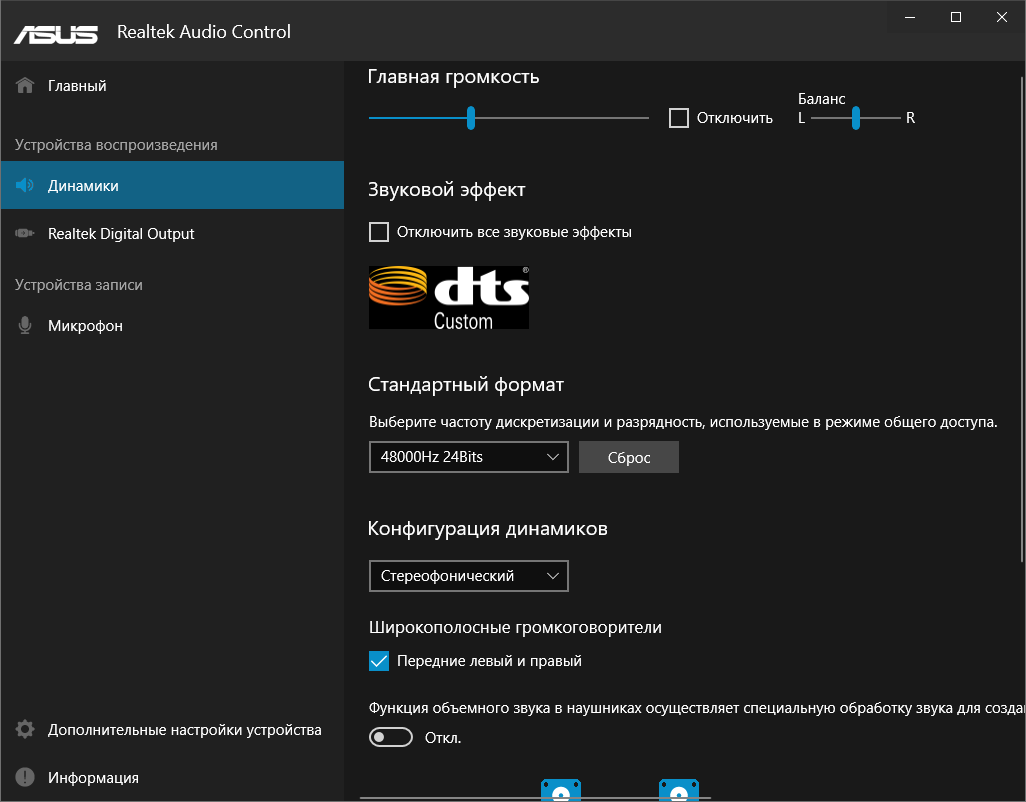
Task: Open the Главный page
Action: pos(172,86)
